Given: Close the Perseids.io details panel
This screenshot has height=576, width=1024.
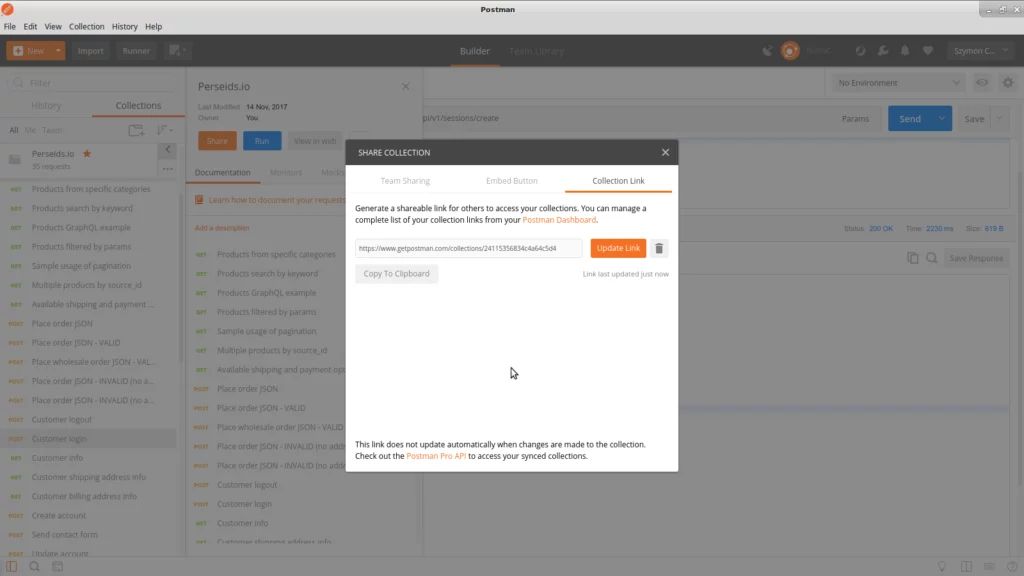Looking at the screenshot, I should 406,86.
